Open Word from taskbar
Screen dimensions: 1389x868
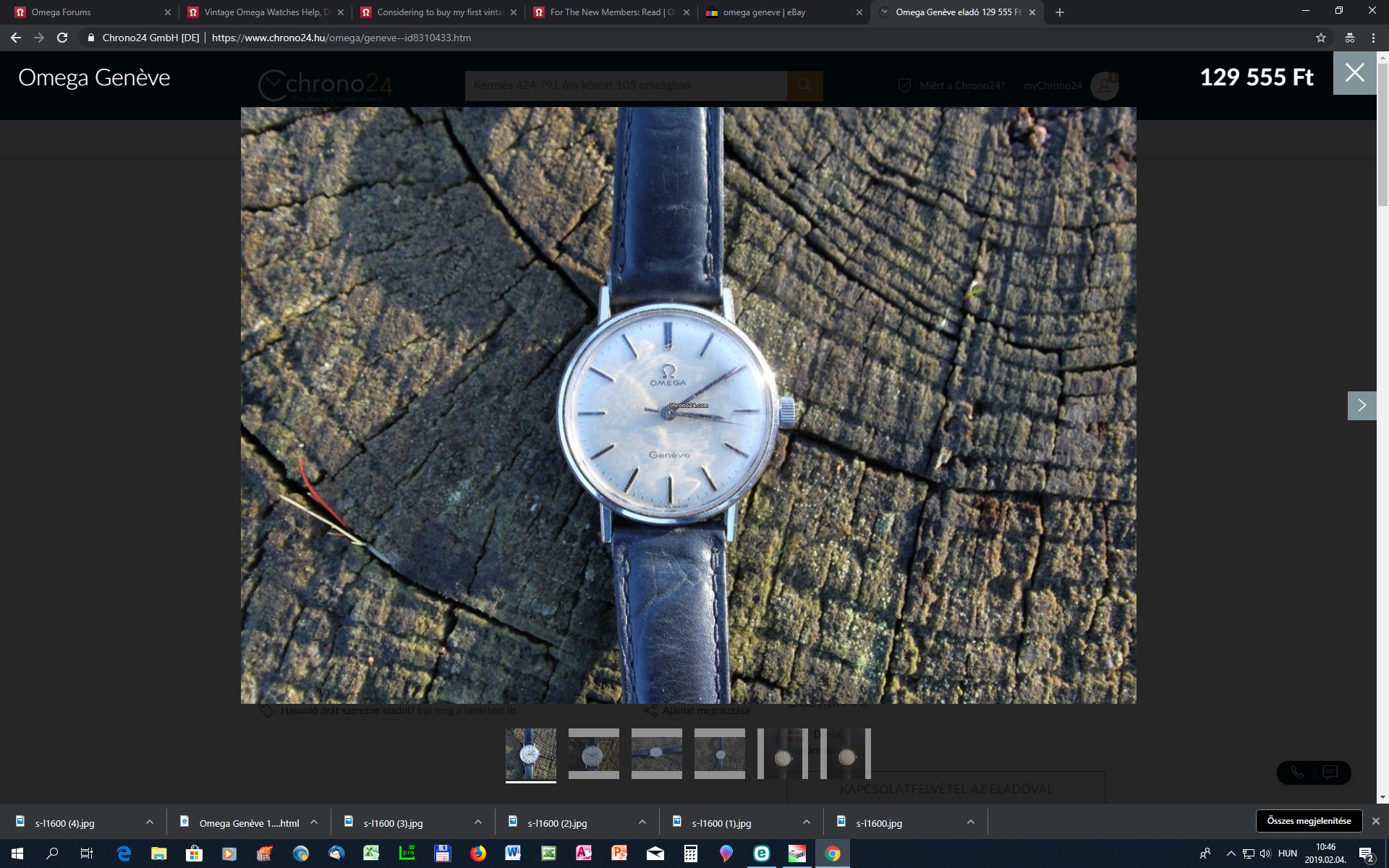[513, 854]
